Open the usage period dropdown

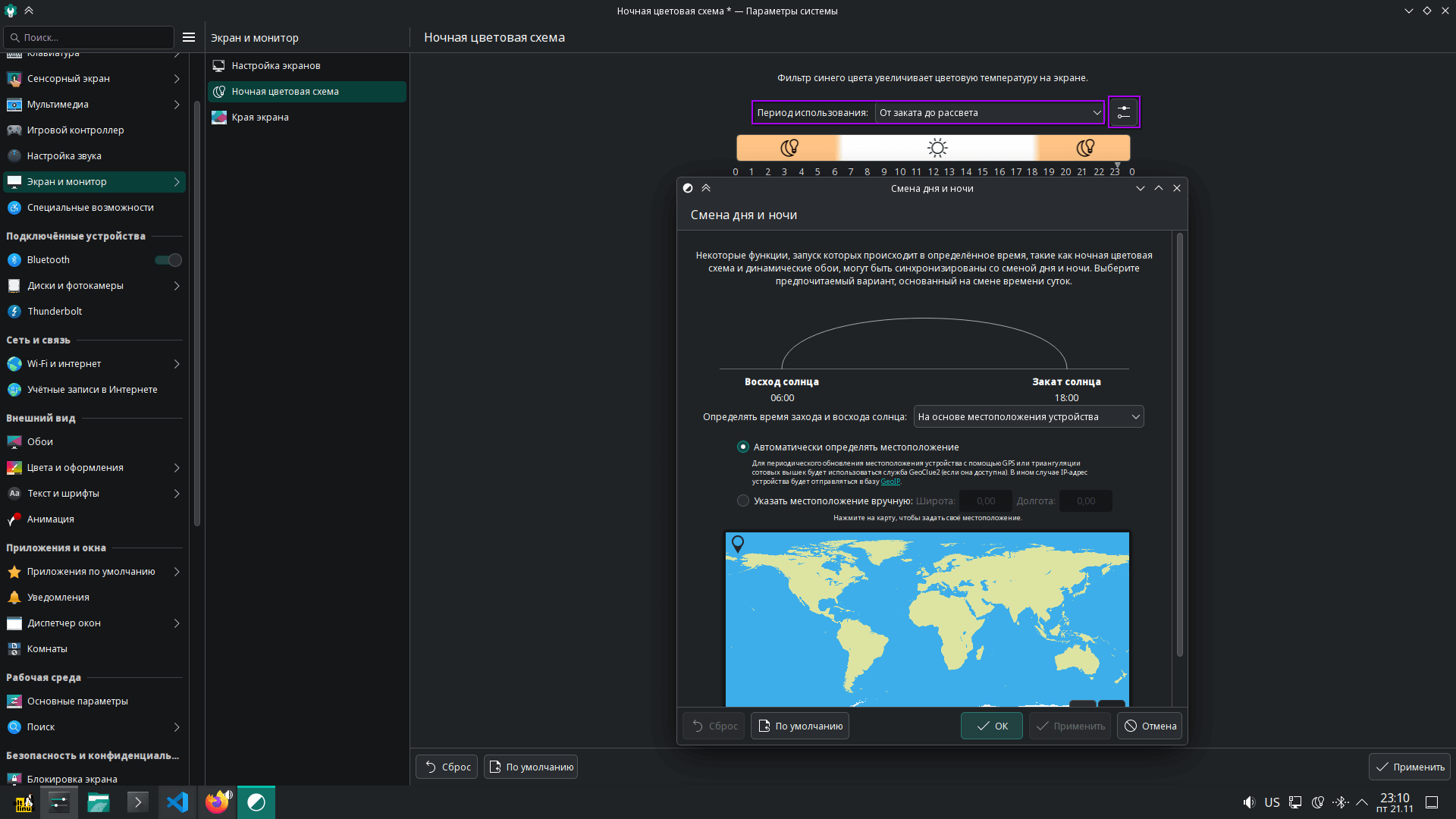[989, 113]
